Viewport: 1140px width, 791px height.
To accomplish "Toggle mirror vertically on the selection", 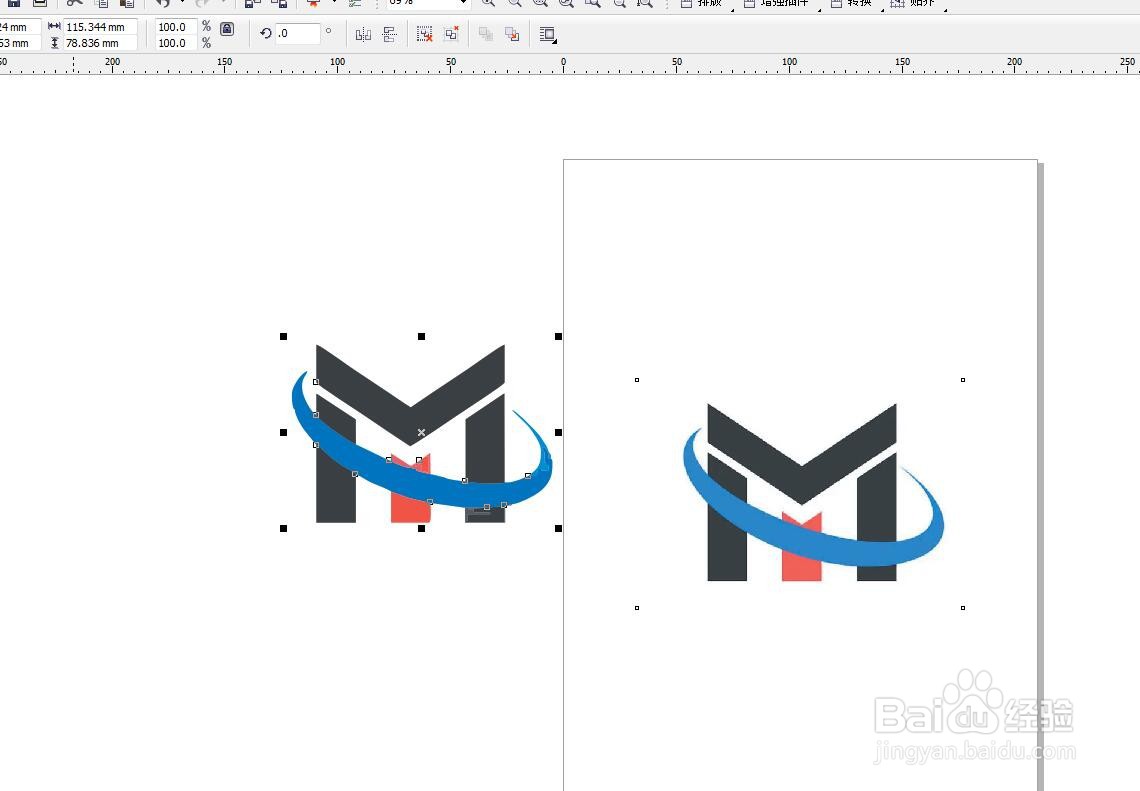I will [x=388, y=34].
